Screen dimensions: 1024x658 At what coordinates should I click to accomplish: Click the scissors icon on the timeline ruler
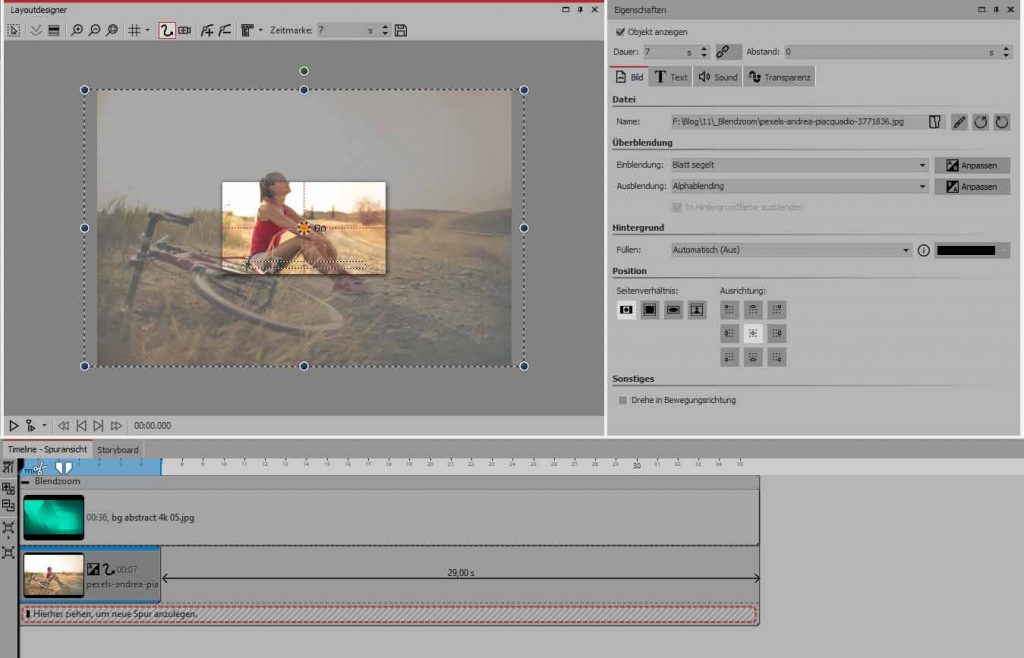coord(40,467)
